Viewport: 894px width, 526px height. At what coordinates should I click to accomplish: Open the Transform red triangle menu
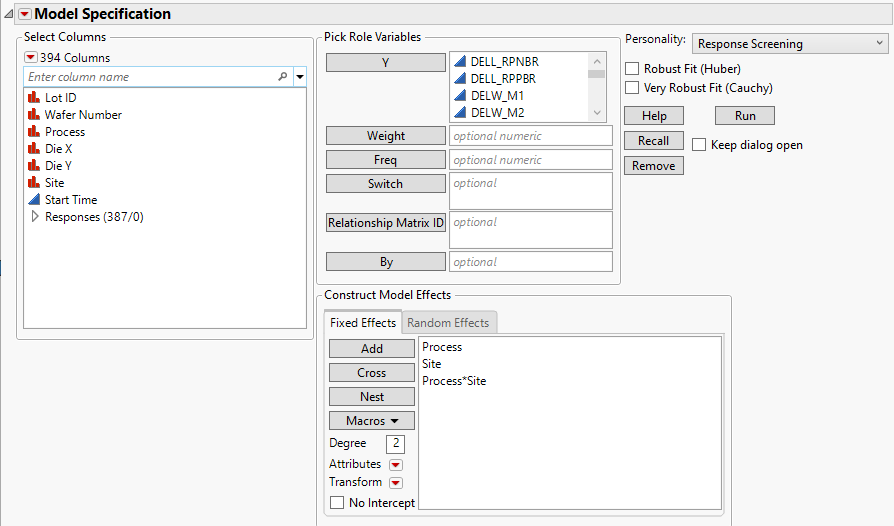point(395,483)
